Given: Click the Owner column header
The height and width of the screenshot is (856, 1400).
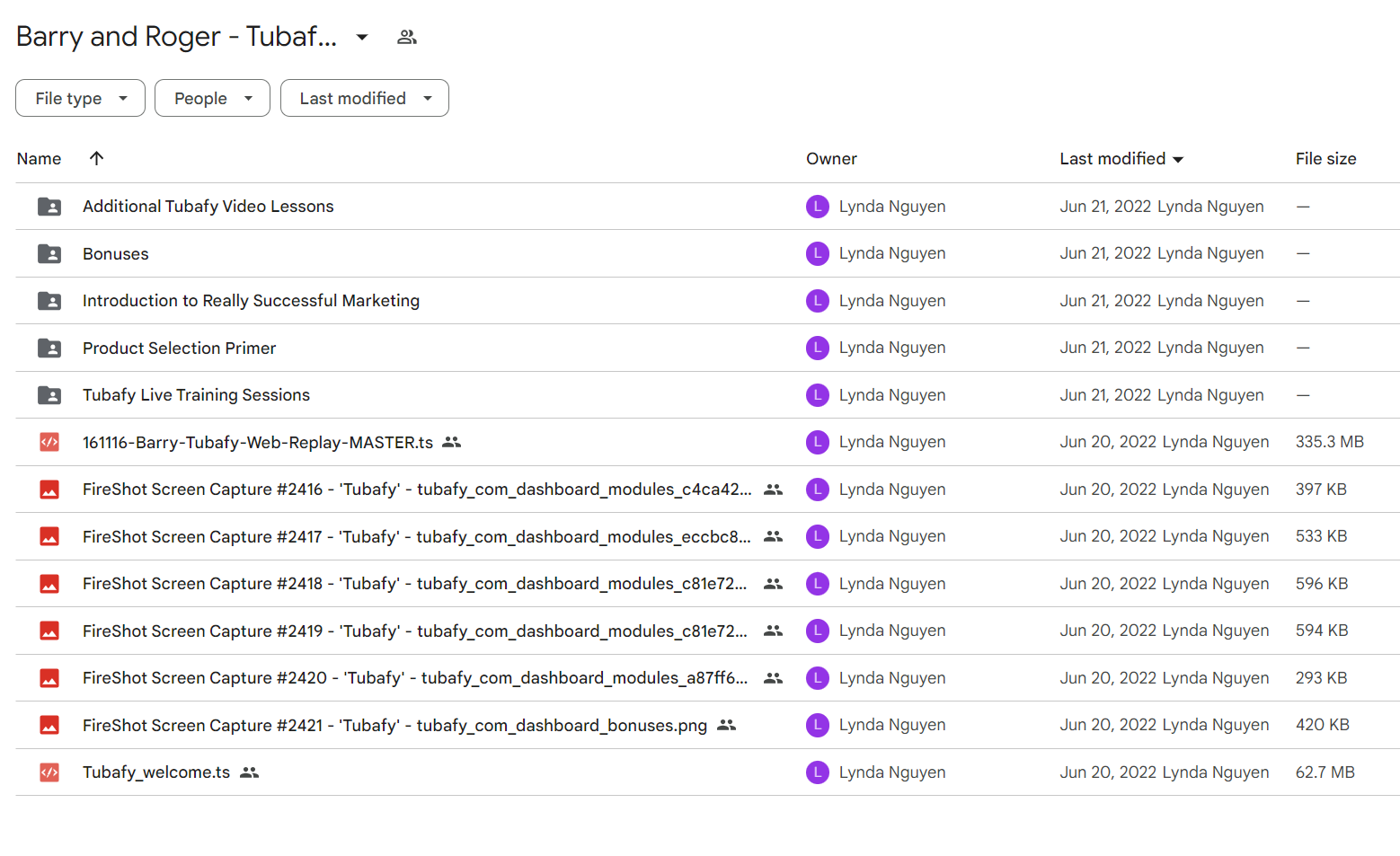Looking at the screenshot, I should point(831,158).
